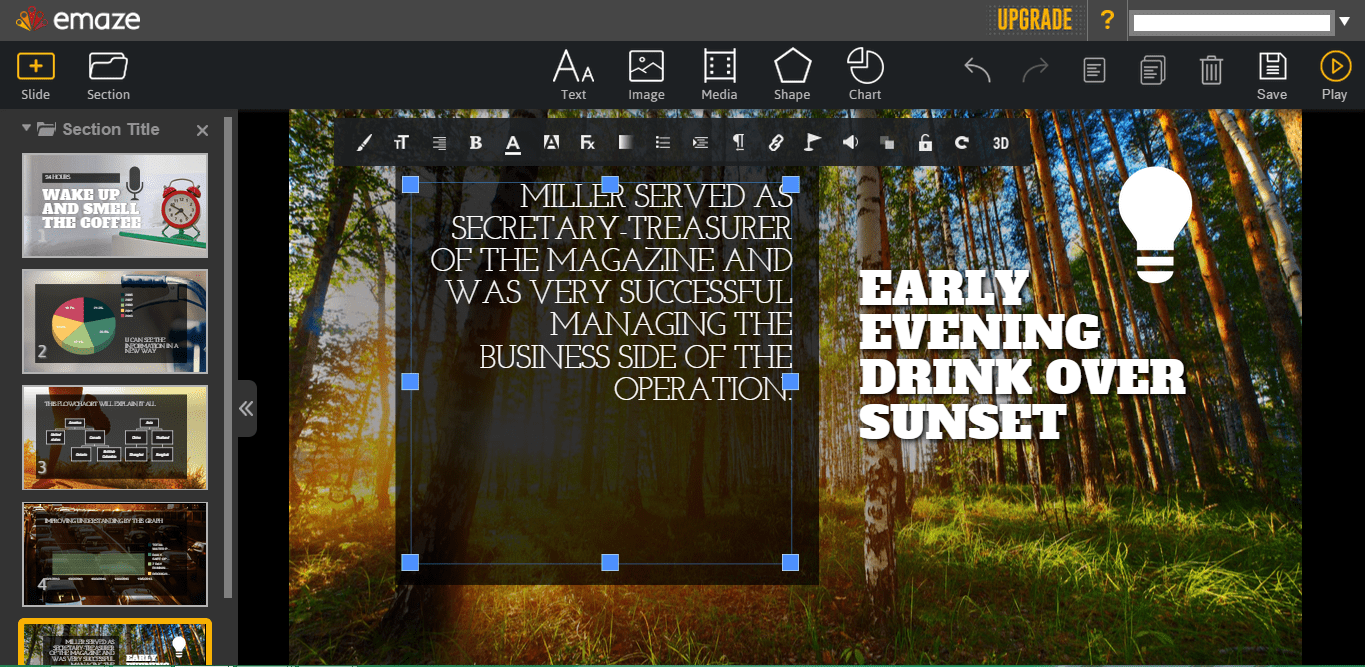Collapse the slide thumbnails panel

(246, 408)
